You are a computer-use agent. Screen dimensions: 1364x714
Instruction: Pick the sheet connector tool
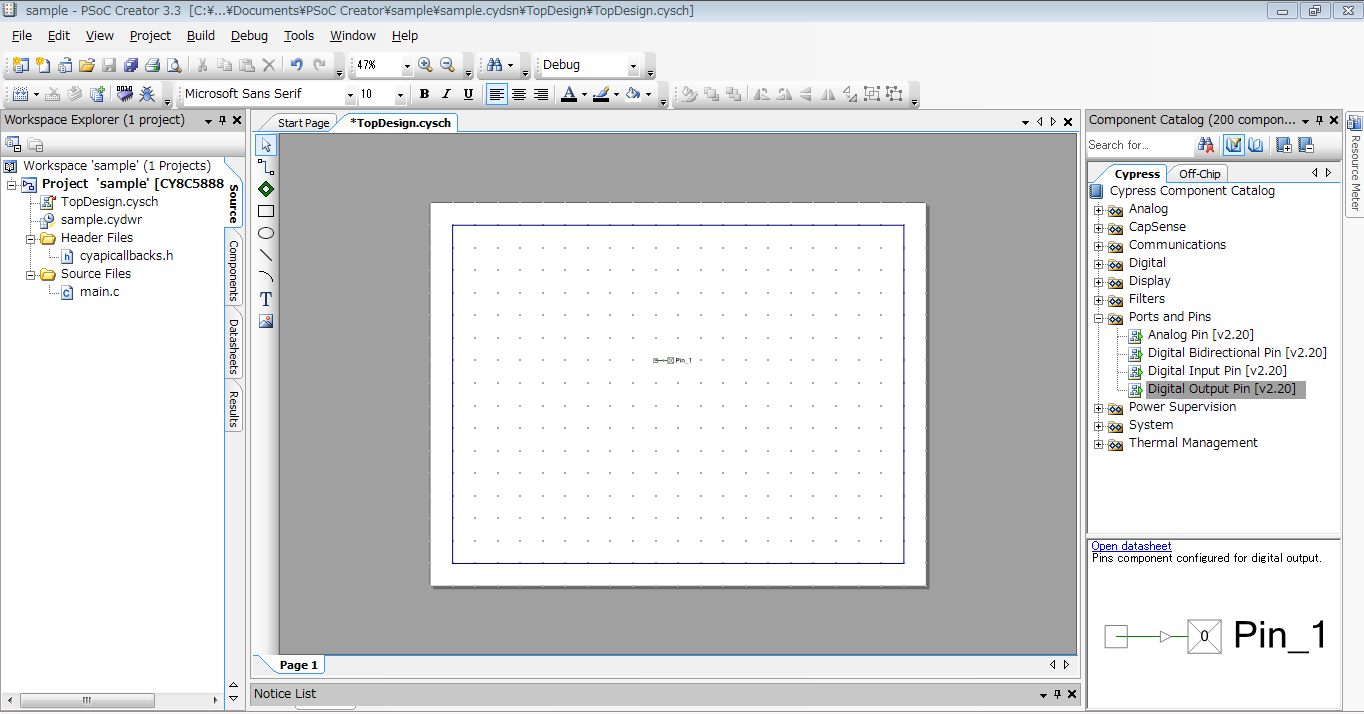pos(266,189)
